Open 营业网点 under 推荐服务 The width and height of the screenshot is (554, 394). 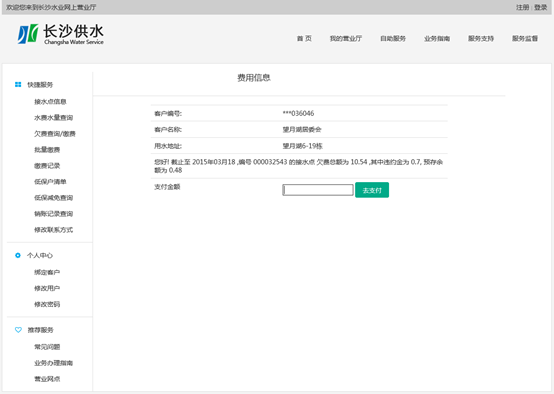coord(47,379)
